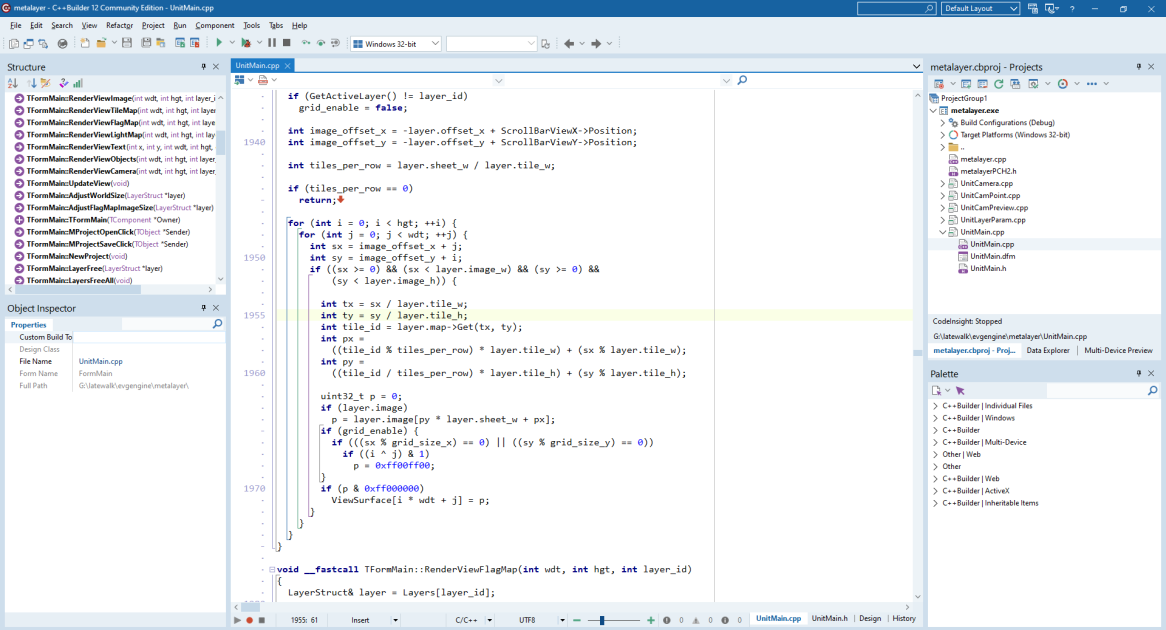Toggle the pin on the Palette panel
Viewport: 1166px width, 630px height.
point(1138,373)
